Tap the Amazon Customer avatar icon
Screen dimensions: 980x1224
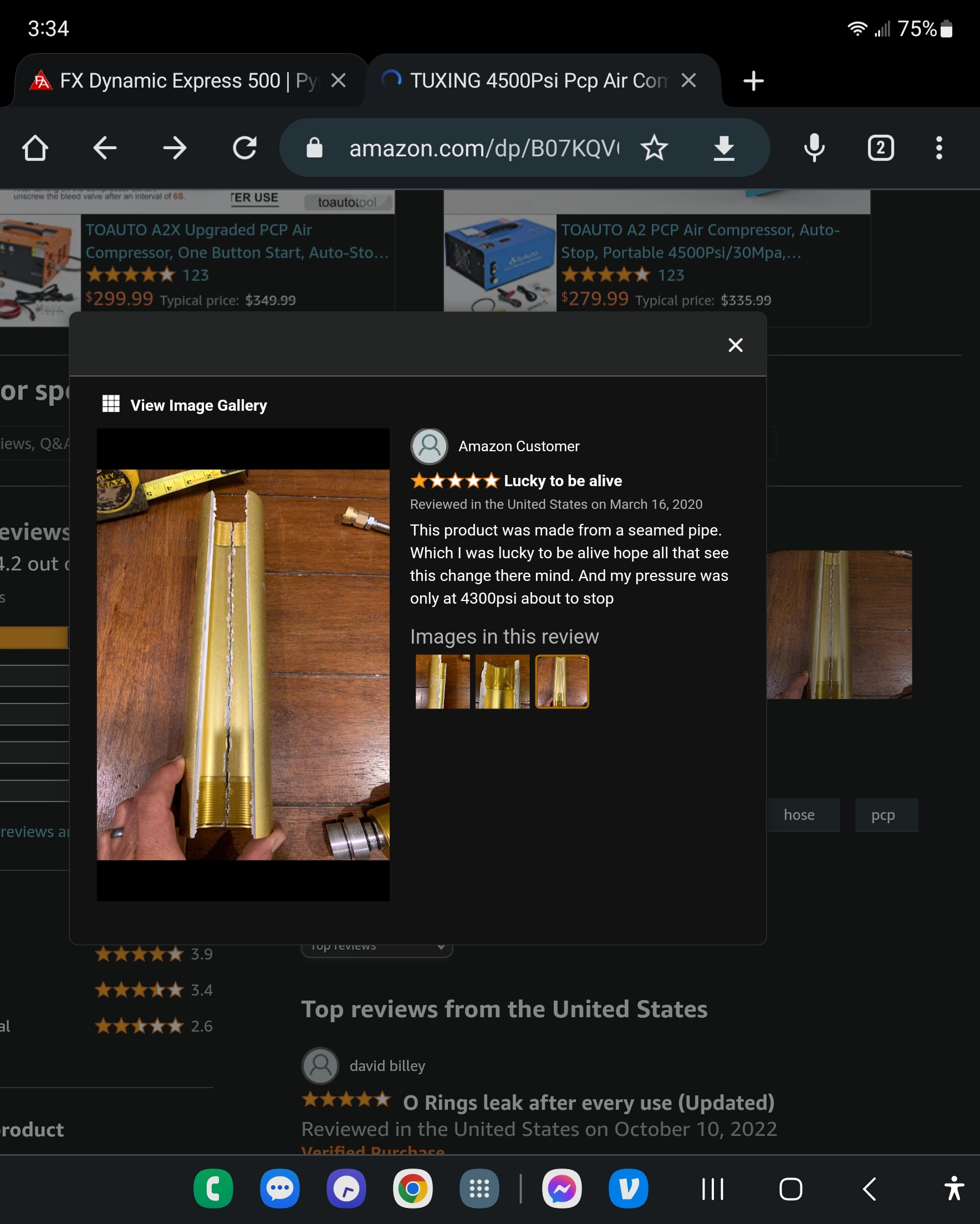429,446
